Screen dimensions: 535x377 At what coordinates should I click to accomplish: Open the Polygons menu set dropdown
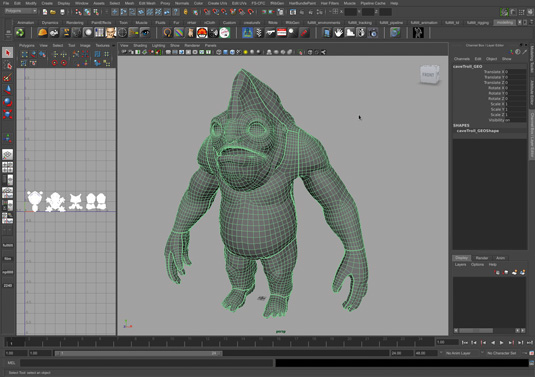click(20, 11)
